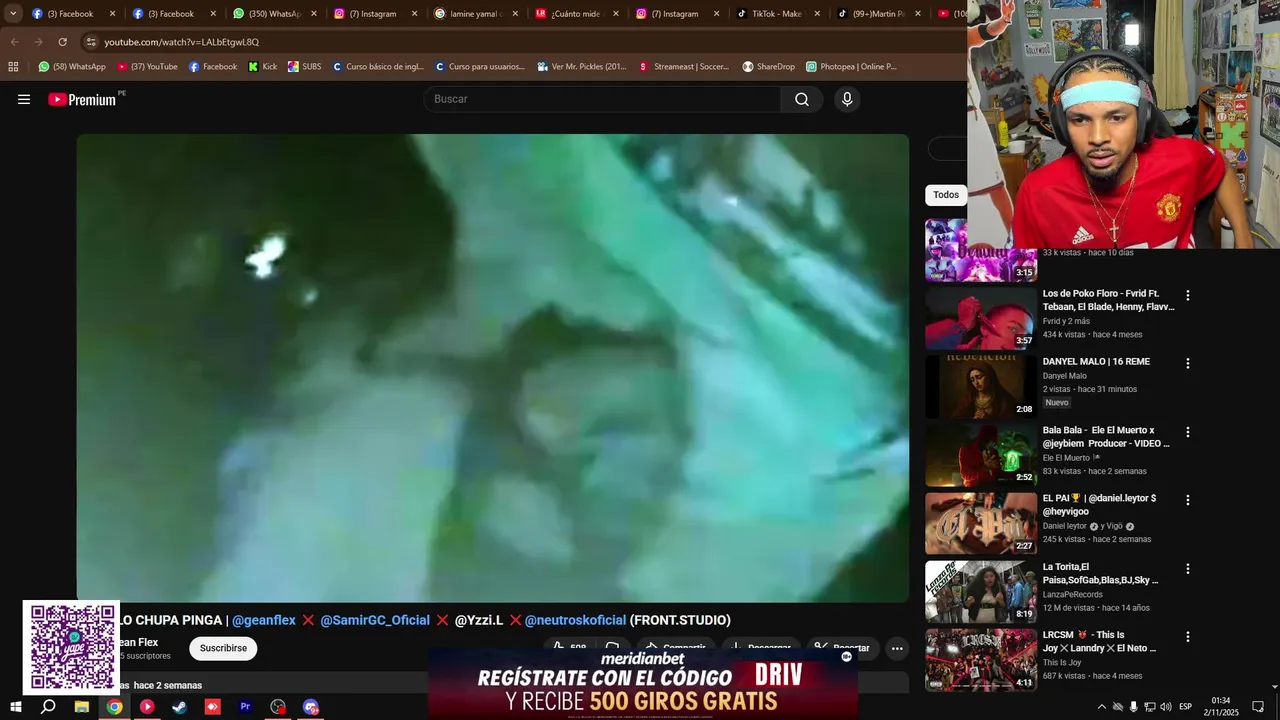Open the Photopea Online bookmark
Screen dimensions: 1280x720
pos(851,67)
